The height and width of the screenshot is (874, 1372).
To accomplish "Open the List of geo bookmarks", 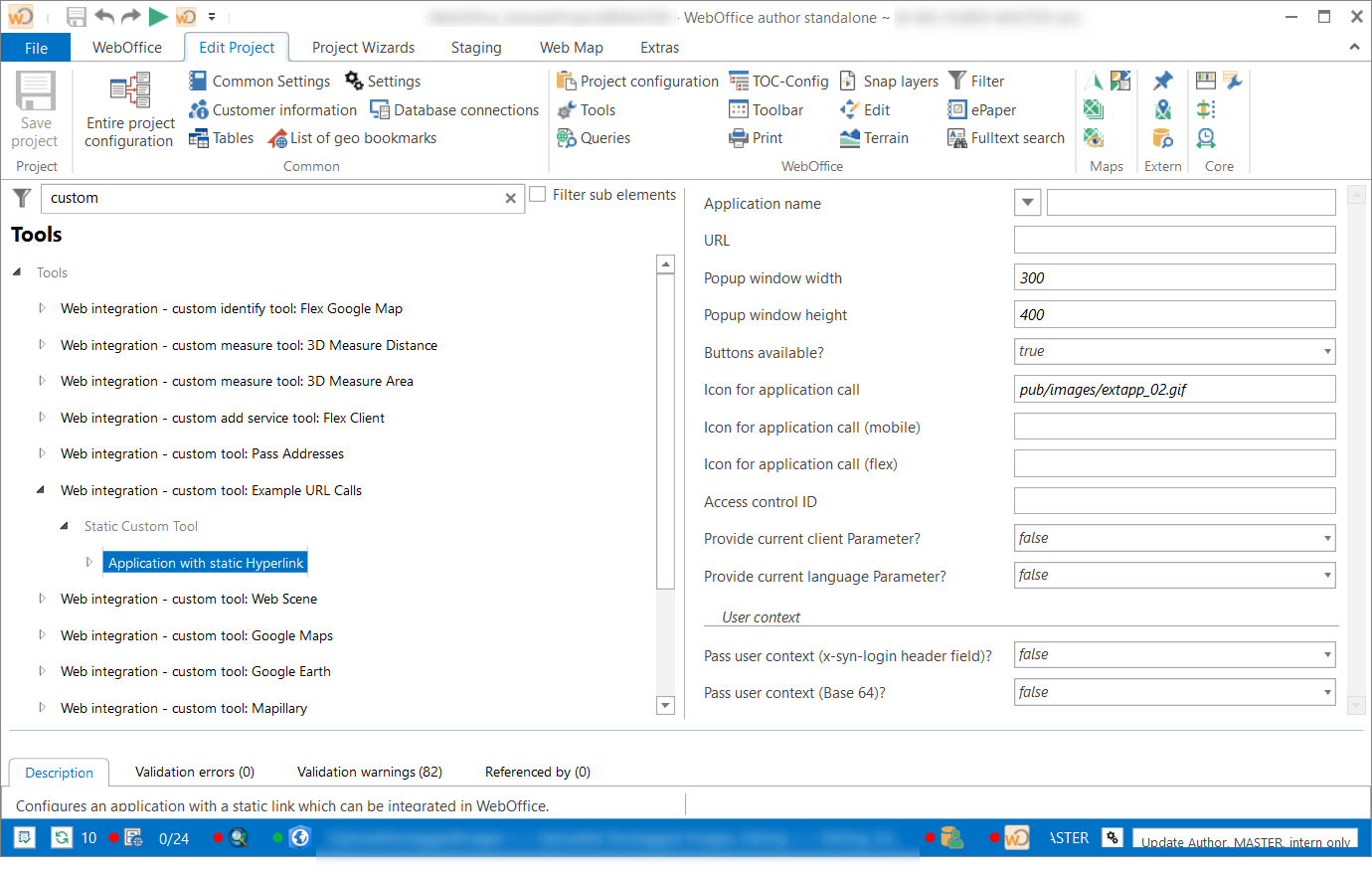I will click(x=354, y=138).
